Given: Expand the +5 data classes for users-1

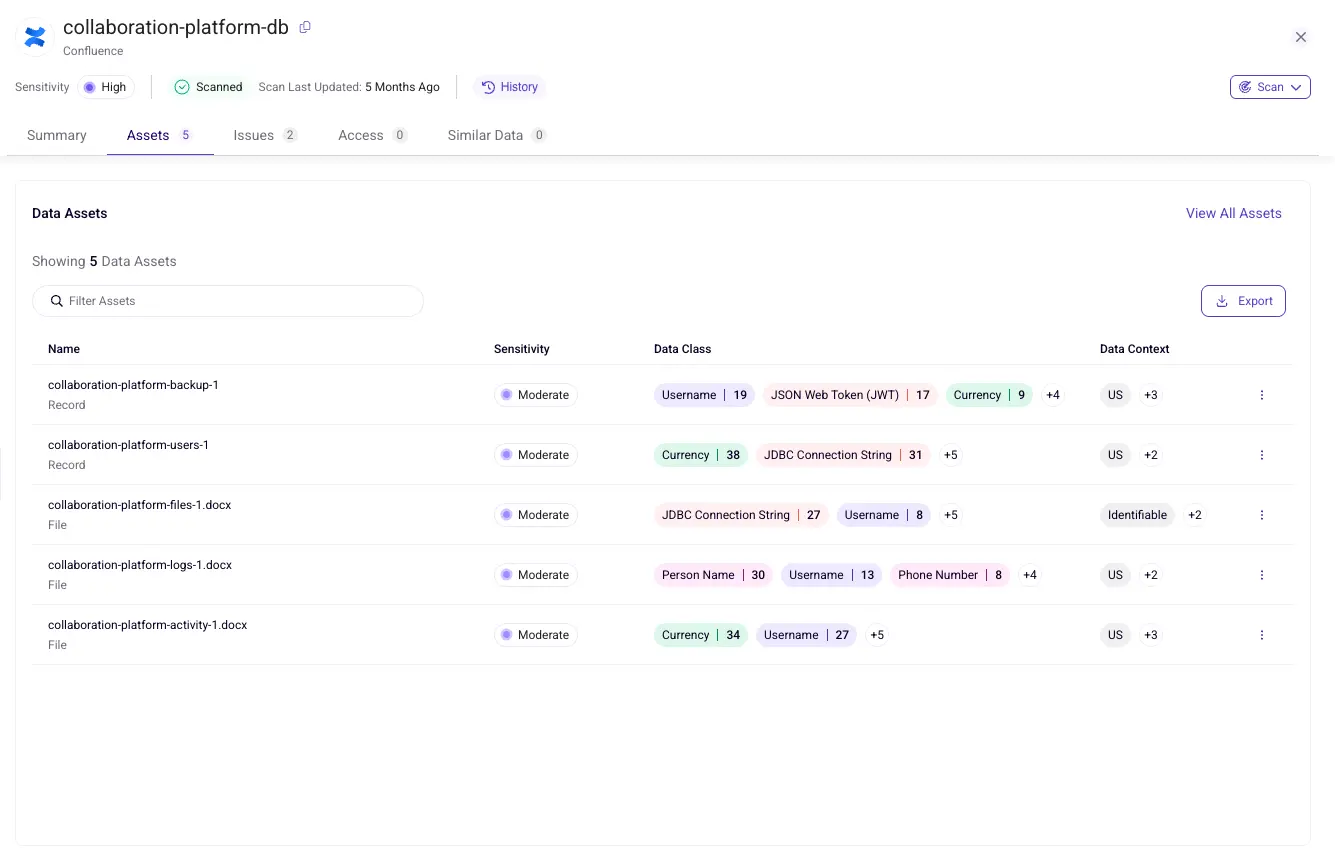Looking at the screenshot, I should pyautogui.click(x=949, y=455).
